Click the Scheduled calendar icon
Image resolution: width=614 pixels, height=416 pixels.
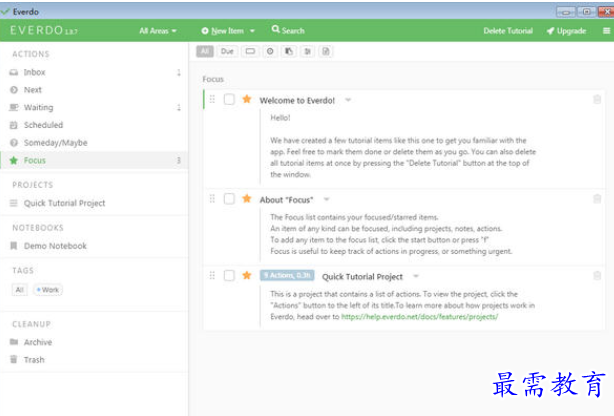click(14, 125)
